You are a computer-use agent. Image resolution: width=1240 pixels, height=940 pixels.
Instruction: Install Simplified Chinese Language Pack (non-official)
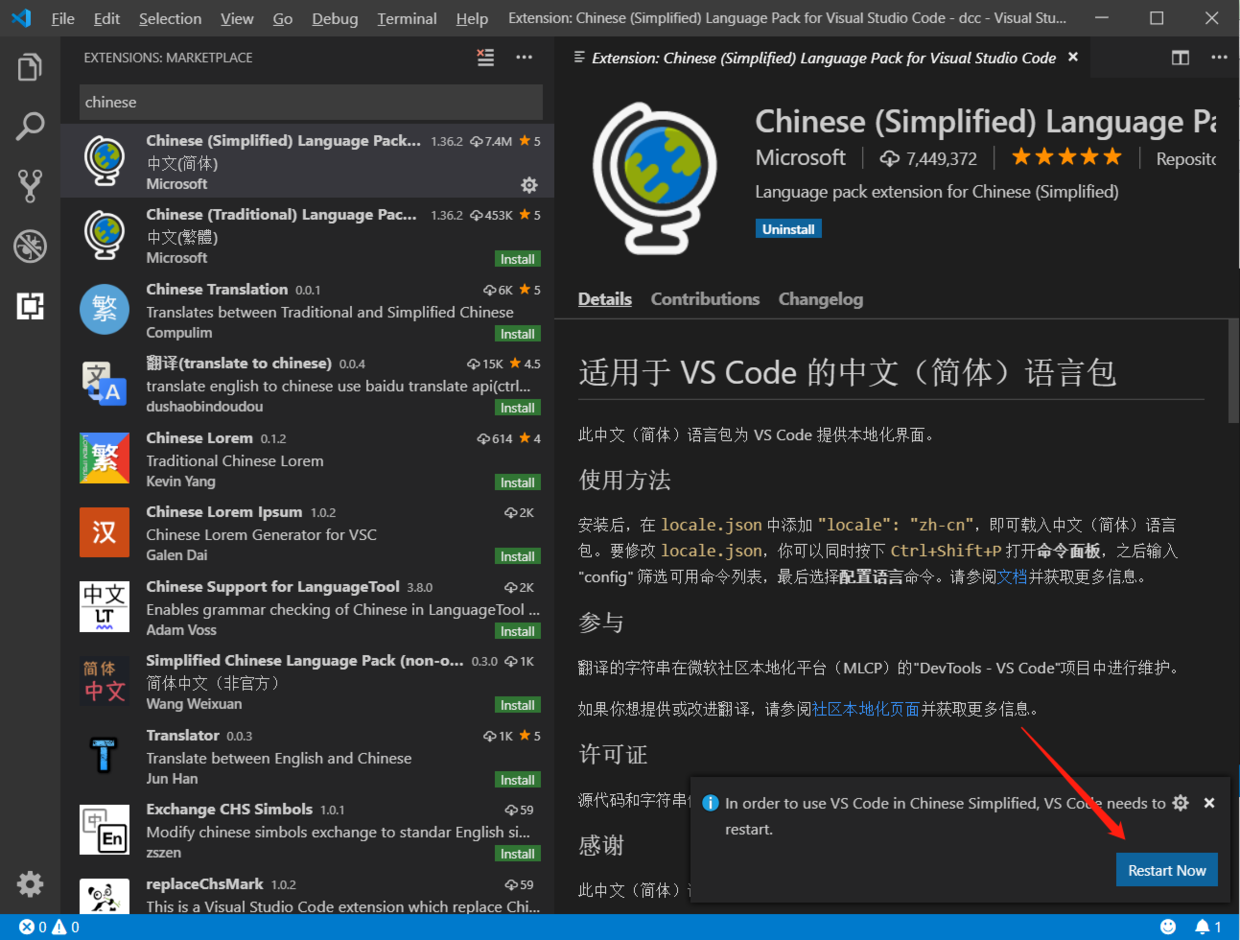pyautogui.click(x=518, y=705)
